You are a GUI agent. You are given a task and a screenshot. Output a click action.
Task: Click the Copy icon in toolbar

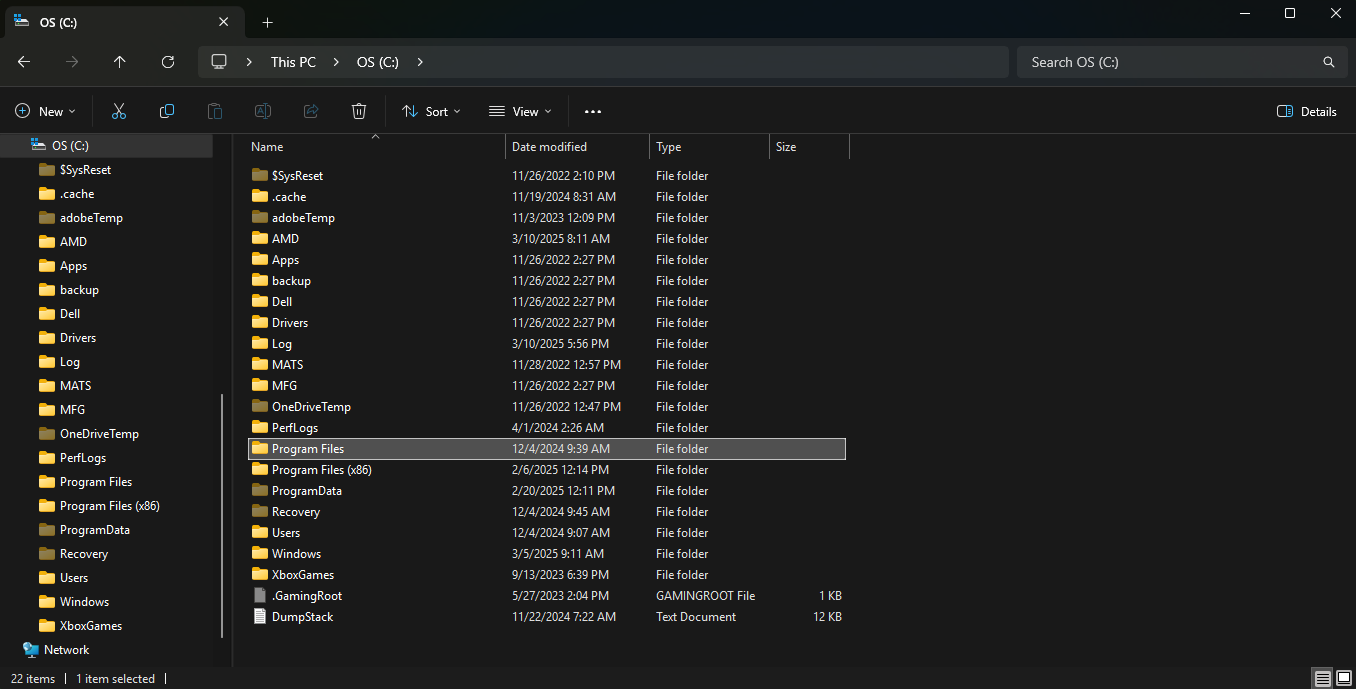click(167, 111)
